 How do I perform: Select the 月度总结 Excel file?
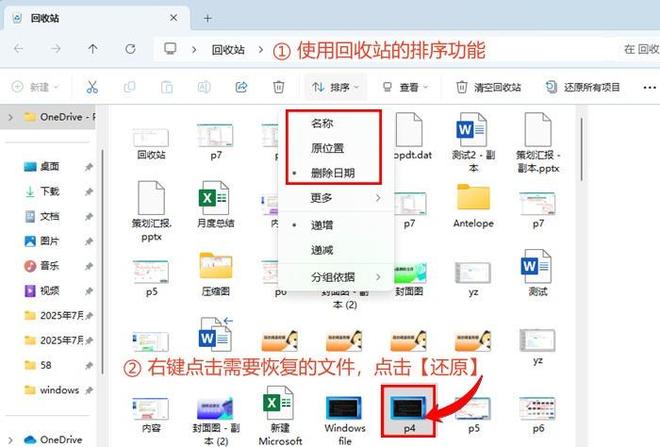pos(215,204)
